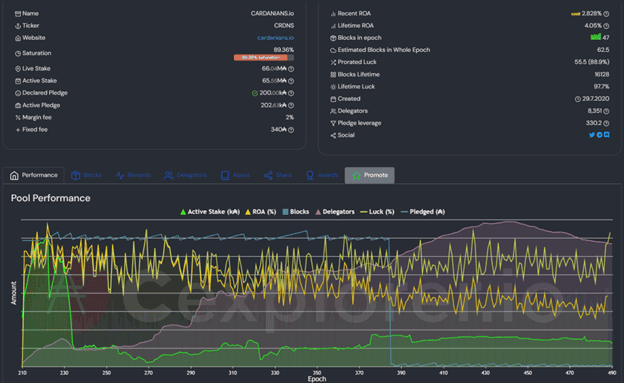Click the help icon next to Fixed fee
The image size is (624, 383).
pyautogui.click(x=291, y=130)
